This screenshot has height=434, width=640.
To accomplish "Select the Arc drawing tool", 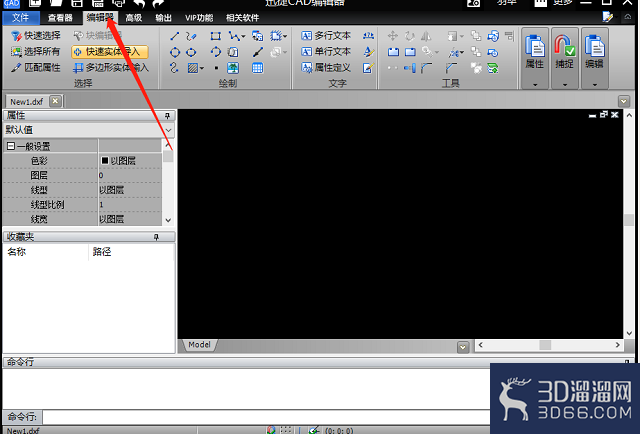I will 216,52.
